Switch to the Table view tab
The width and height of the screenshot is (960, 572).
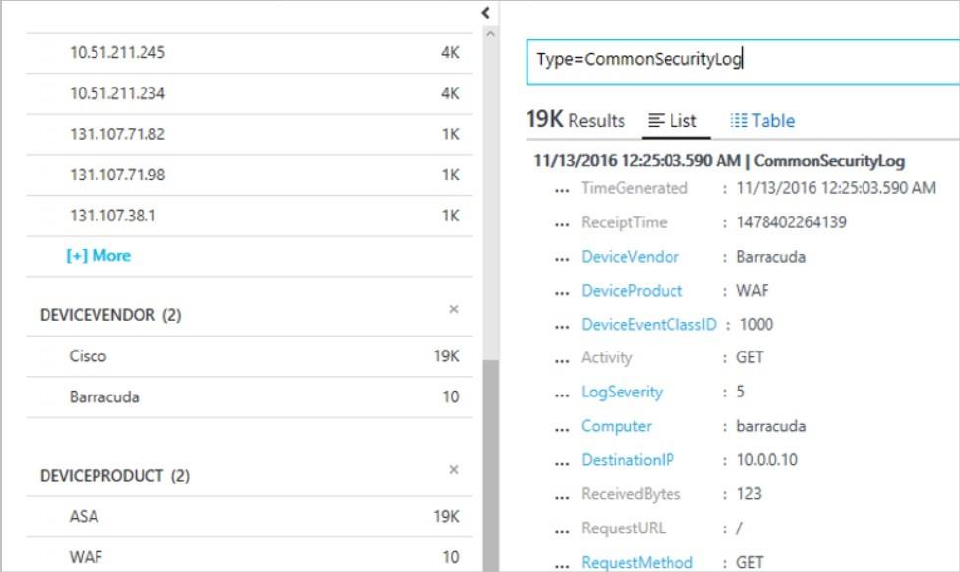(762, 121)
